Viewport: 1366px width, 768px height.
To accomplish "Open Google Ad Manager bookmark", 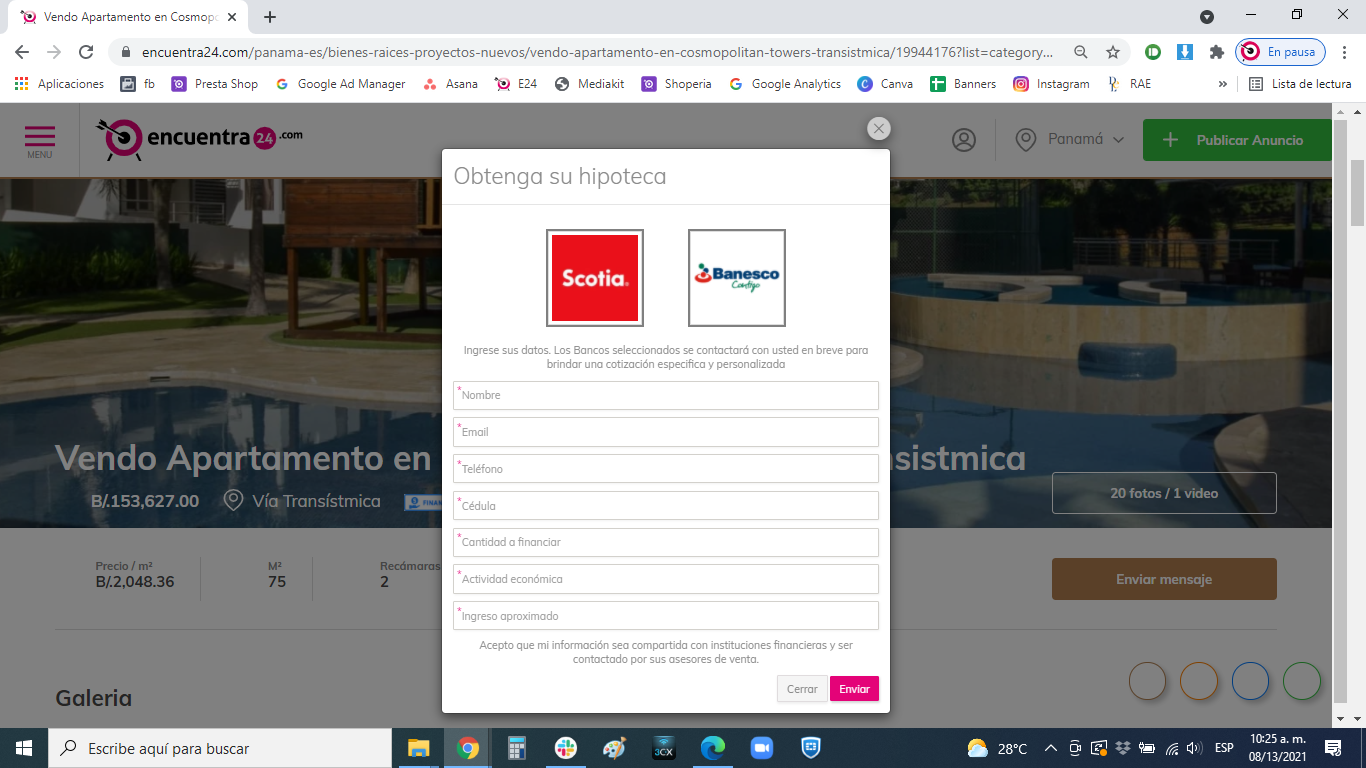I will click(341, 84).
